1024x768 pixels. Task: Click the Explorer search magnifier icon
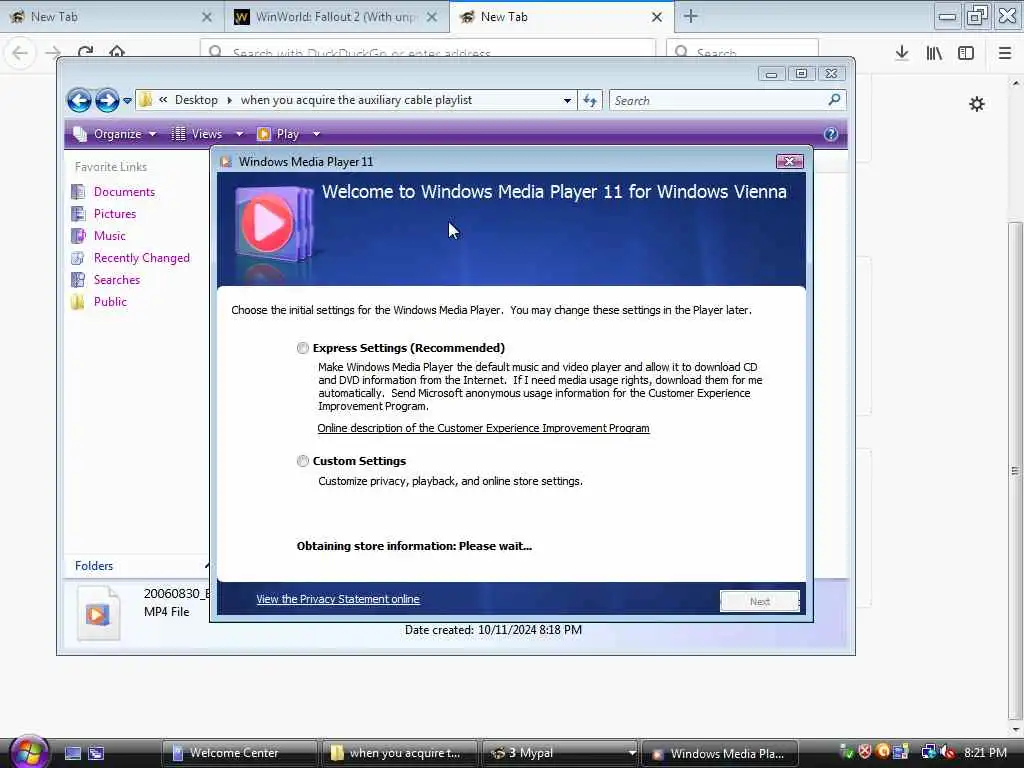(x=834, y=100)
